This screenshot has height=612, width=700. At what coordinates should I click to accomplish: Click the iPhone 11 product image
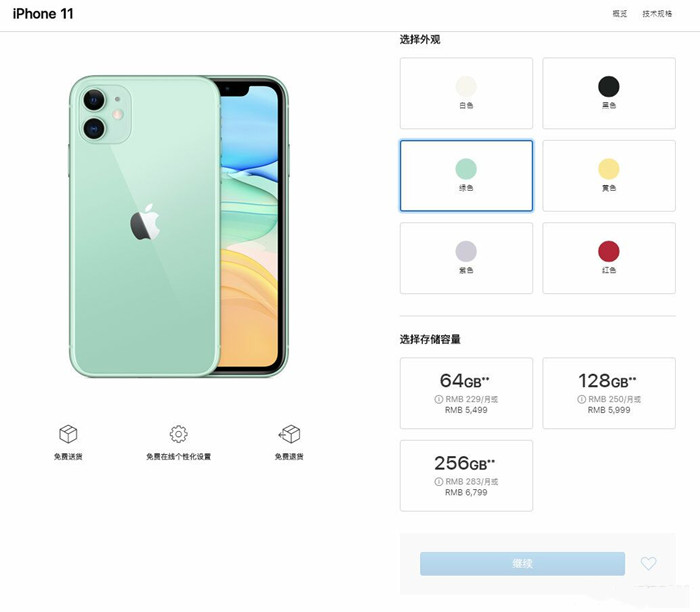179,226
